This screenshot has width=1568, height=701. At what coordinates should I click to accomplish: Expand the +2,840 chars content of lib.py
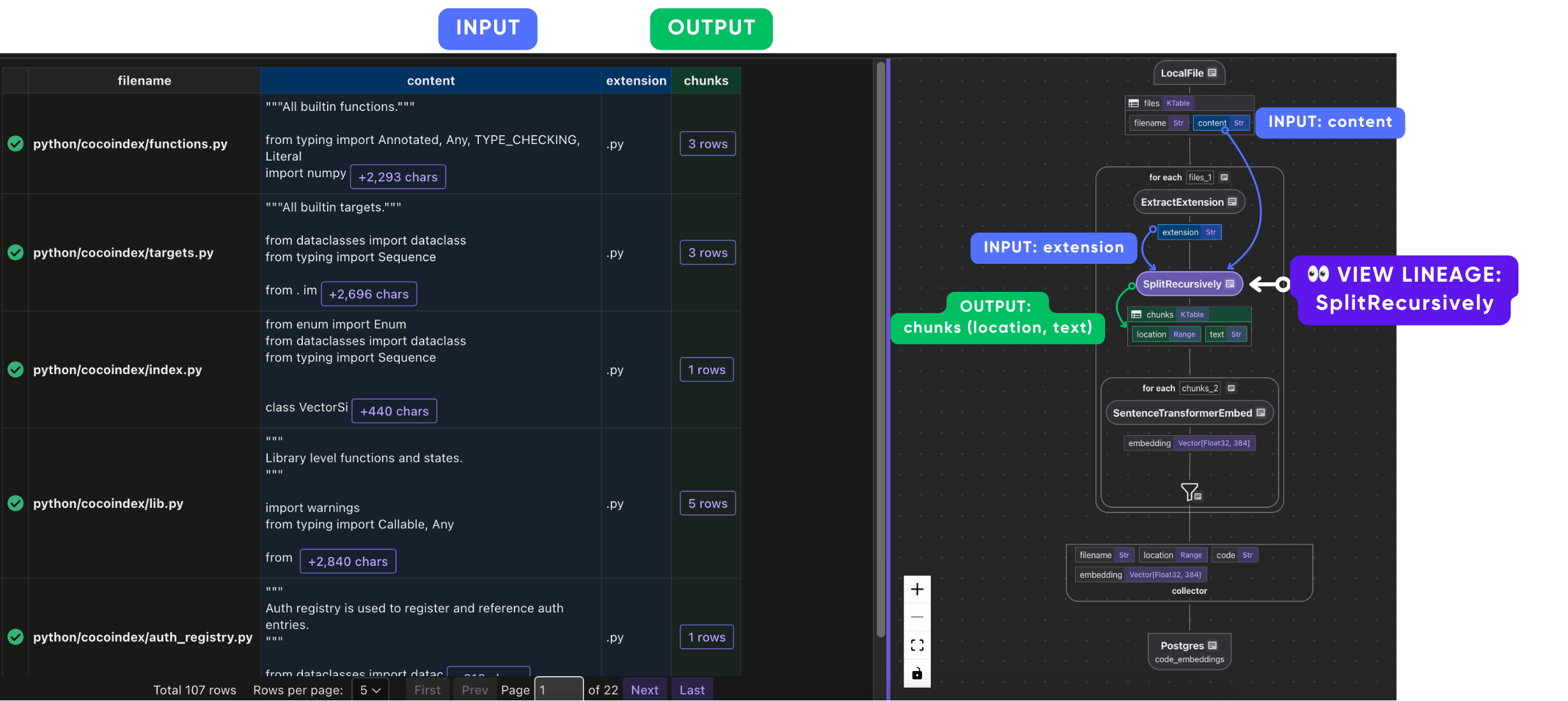point(348,562)
